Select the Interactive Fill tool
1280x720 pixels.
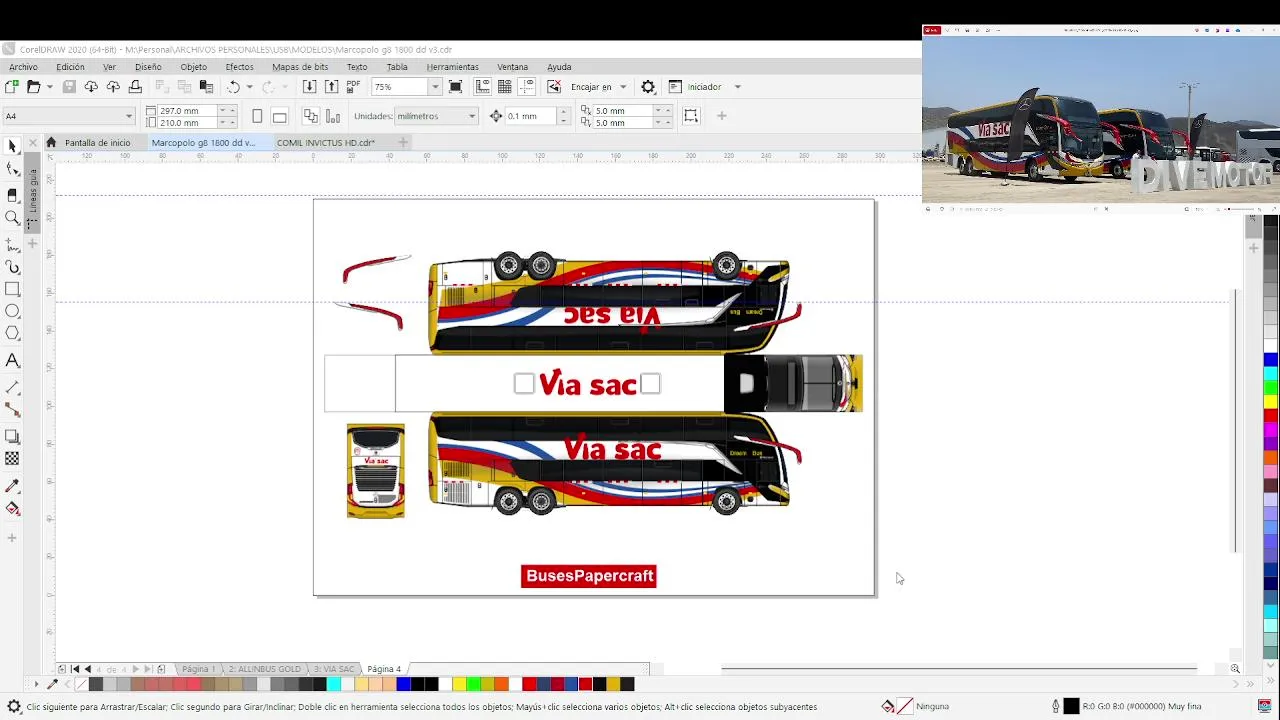12,508
